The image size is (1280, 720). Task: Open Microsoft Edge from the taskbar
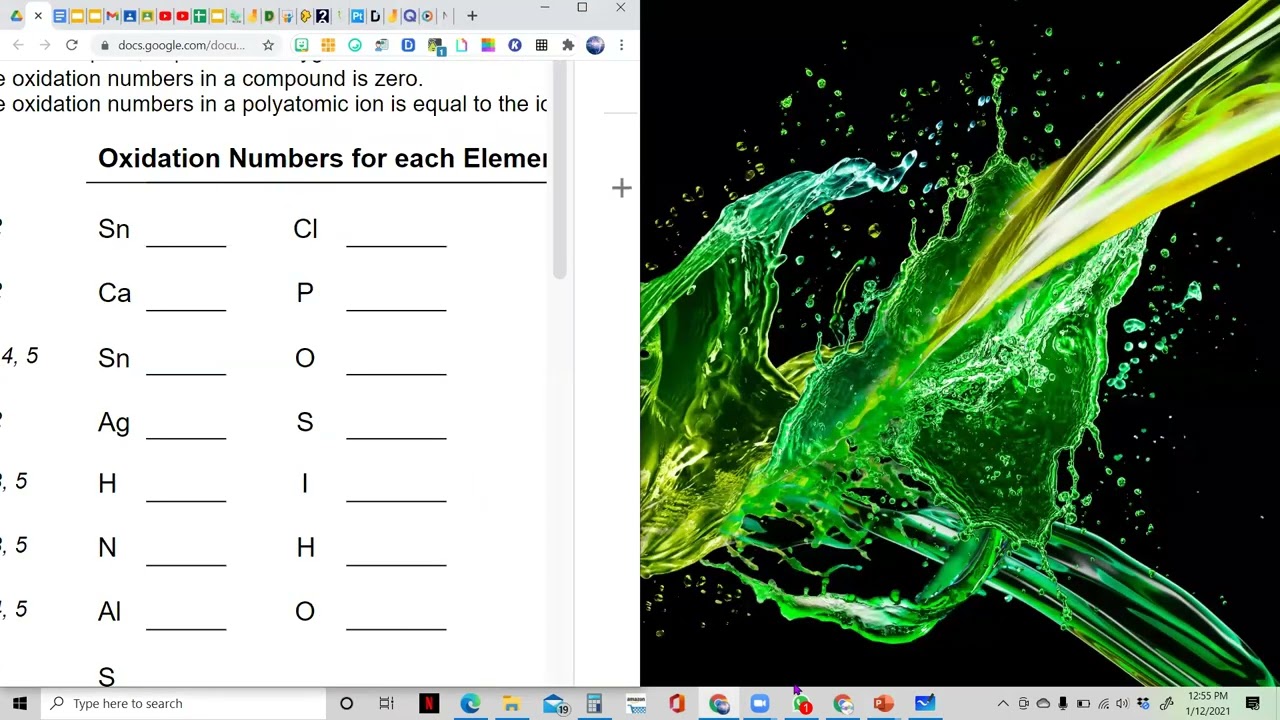pyautogui.click(x=470, y=703)
